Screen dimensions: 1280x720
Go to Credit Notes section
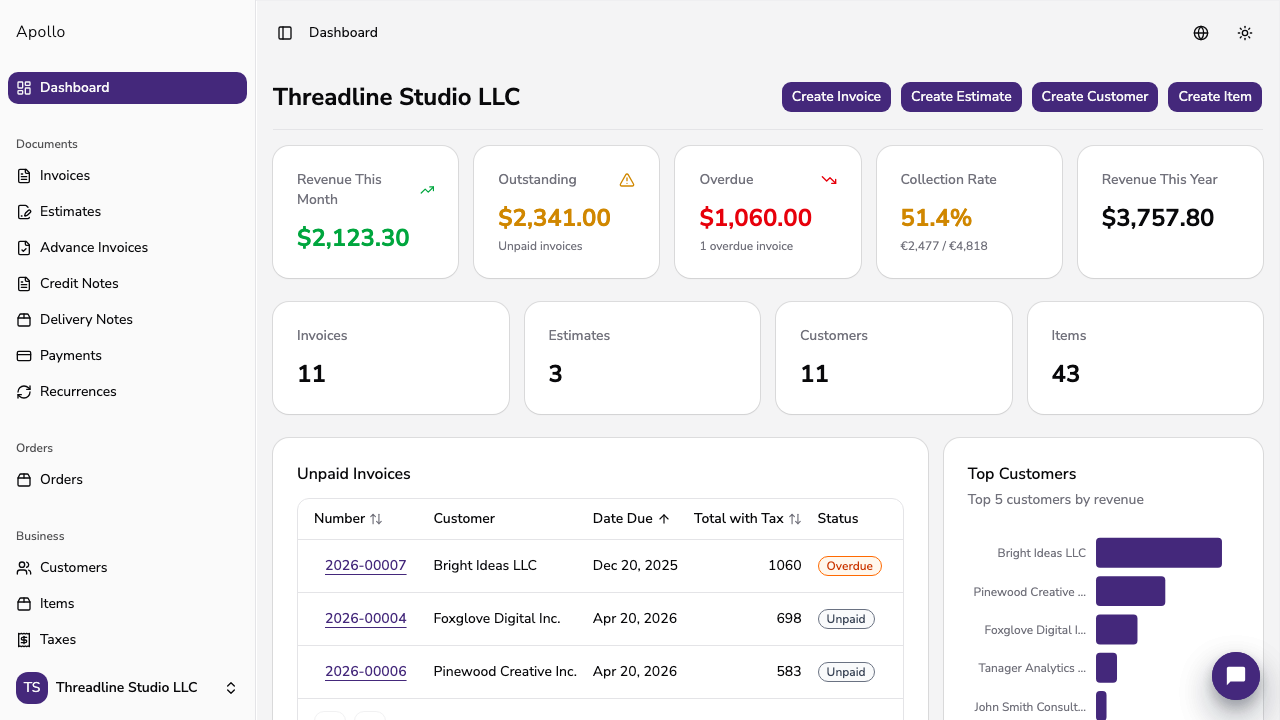pos(79,284)
